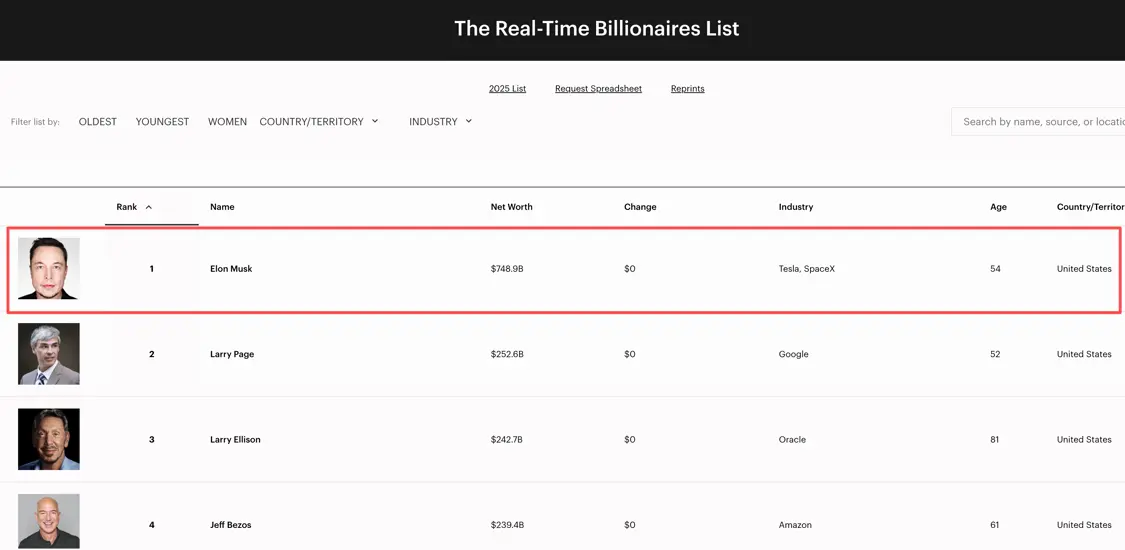1125x550 pixels.
Task: Click the search by name field
Action: [1040, 122]
